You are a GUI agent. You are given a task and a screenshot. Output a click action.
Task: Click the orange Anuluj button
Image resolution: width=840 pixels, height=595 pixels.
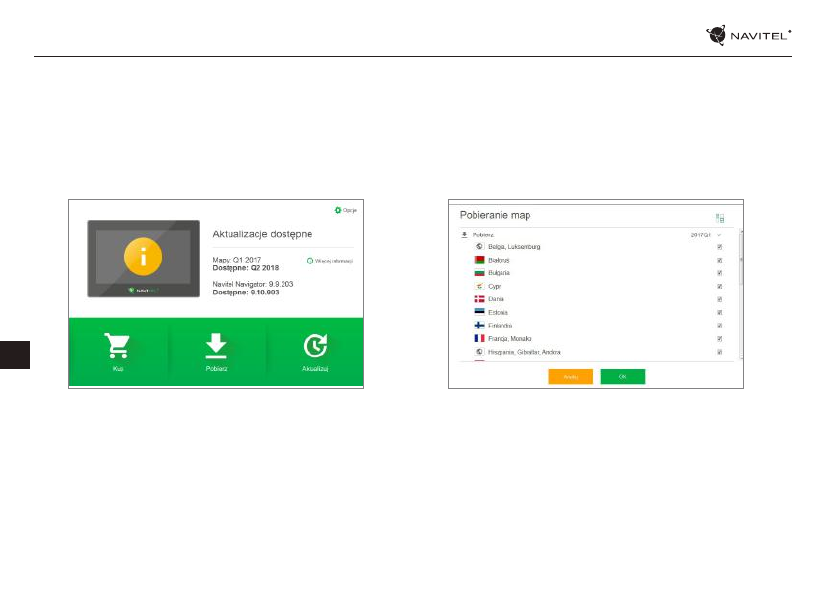pos(571,376)
